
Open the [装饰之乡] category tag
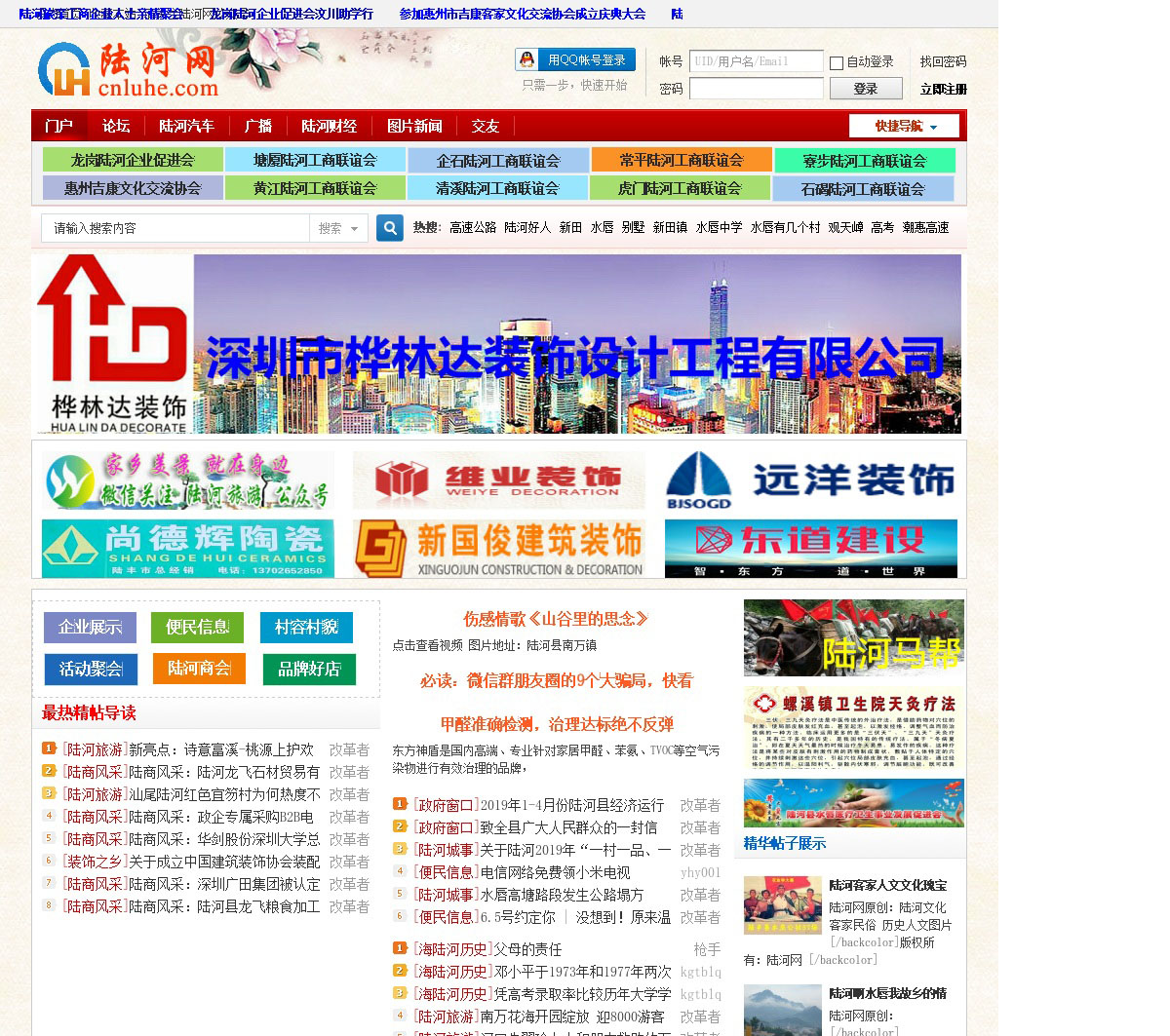click(96, 862)
